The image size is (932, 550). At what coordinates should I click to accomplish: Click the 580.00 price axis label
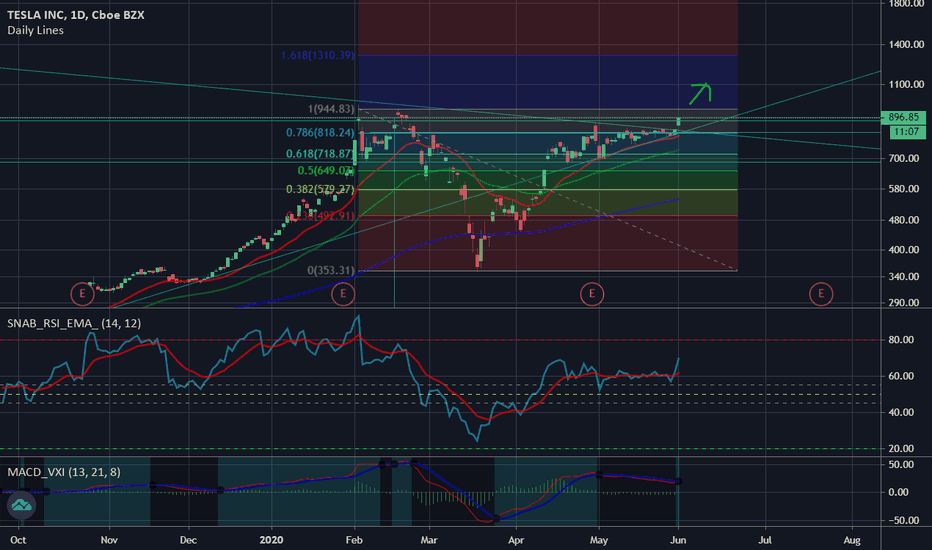click(904, 189)
